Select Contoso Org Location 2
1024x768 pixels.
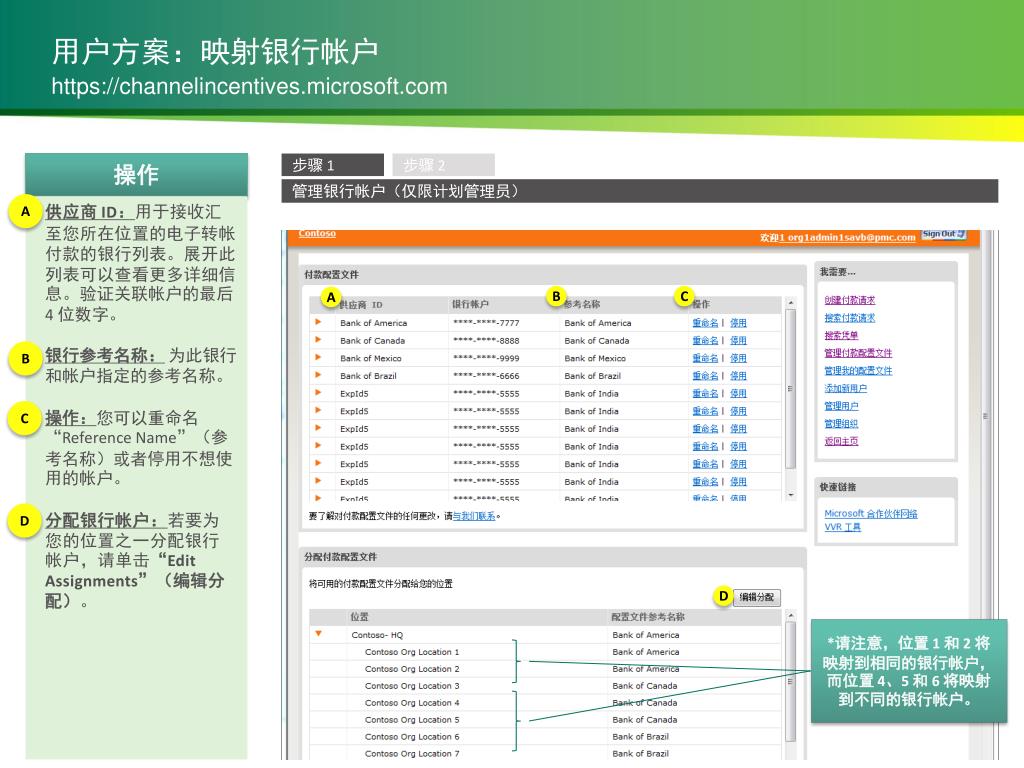(412, 669)
